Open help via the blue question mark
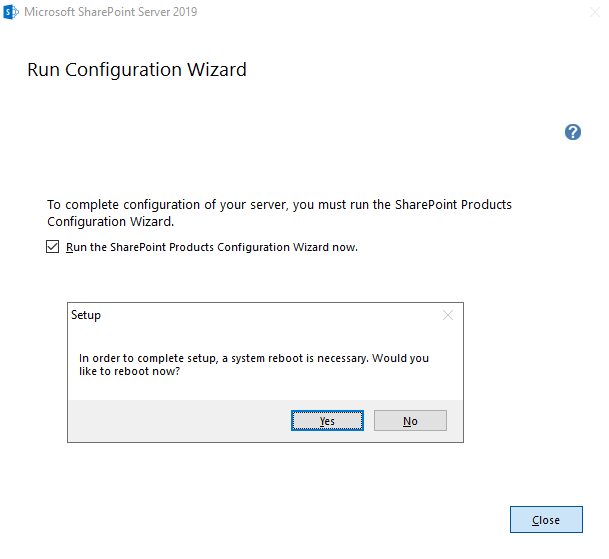This screenshot has width=609, height=559. coord(573,132)
